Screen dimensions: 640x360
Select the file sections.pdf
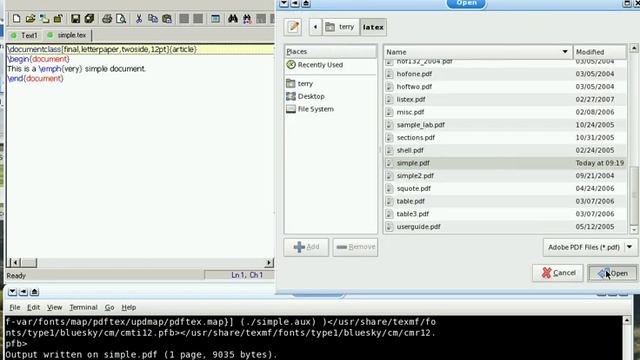click(x=505, y=138)
